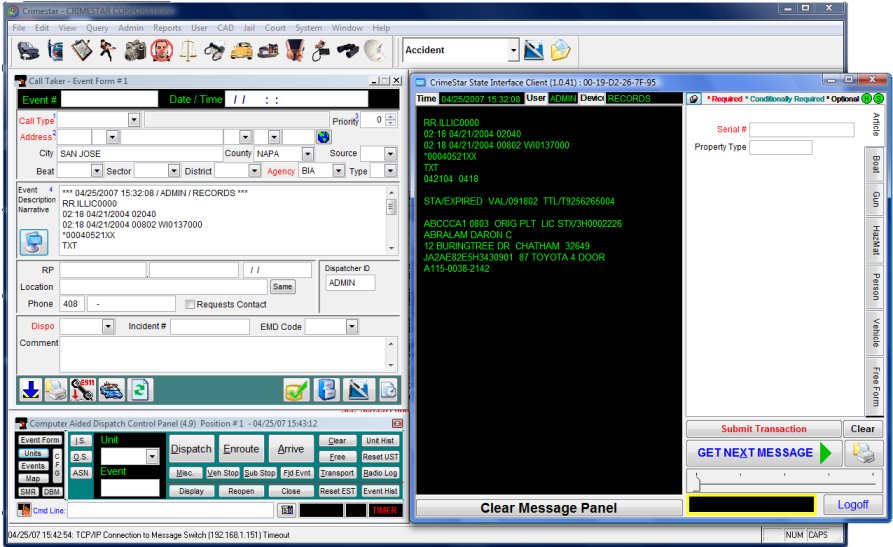Click the Veh Stop button

click(x=223, y=473)
